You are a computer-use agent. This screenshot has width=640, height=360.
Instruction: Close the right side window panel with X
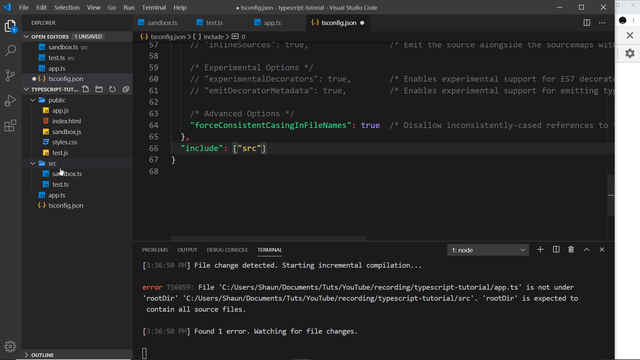tap(630, 36)
